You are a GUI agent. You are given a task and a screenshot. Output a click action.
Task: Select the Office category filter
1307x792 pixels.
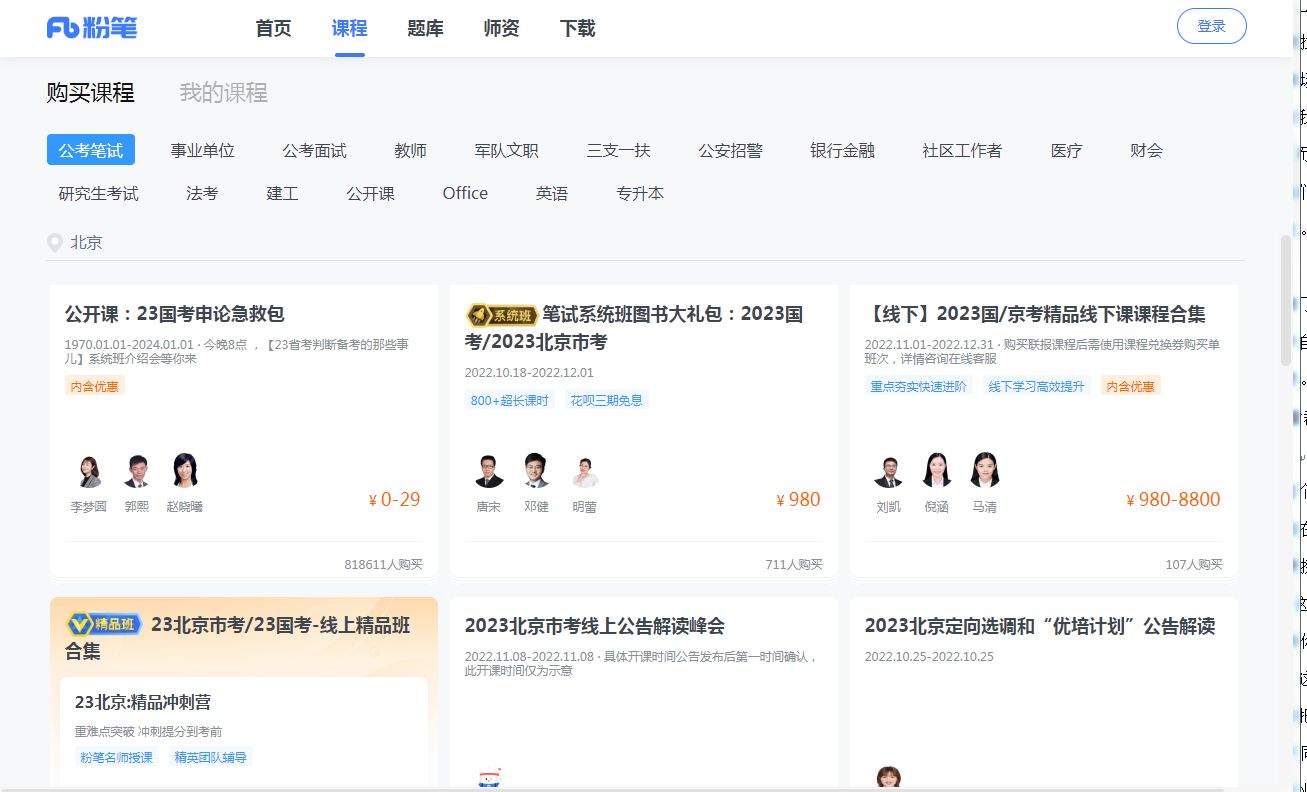point(464,192)
